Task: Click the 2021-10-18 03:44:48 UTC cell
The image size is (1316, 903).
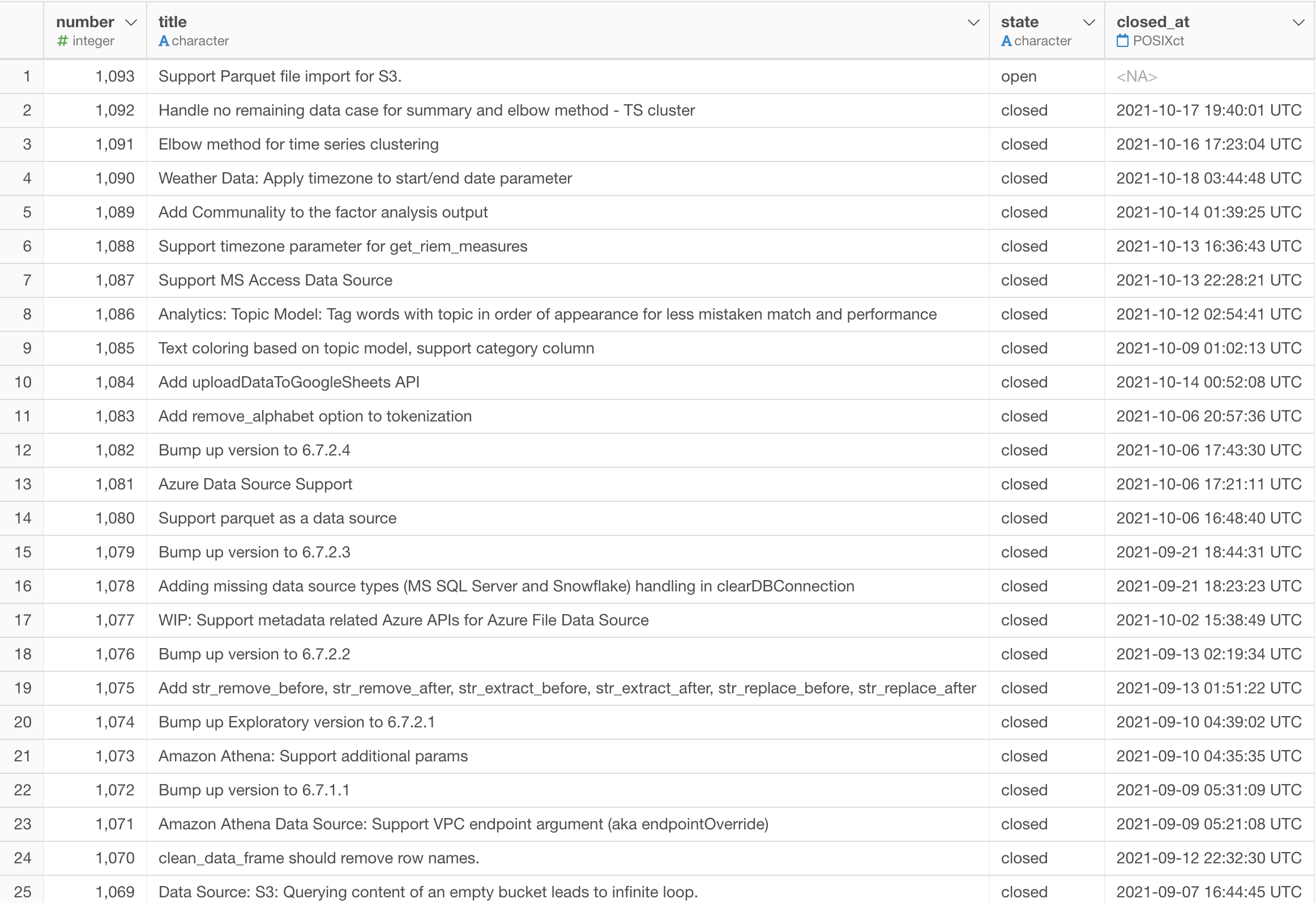Action: 1208,178
